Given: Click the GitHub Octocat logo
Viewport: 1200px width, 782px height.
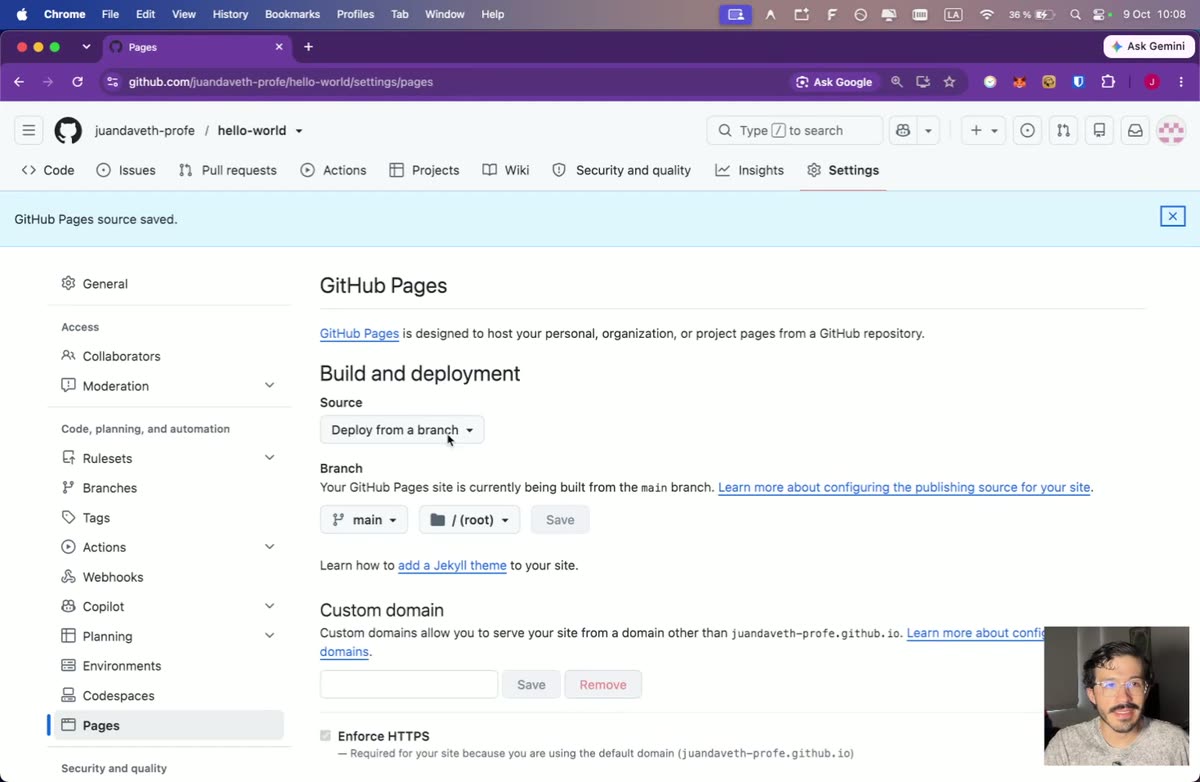Looking at the screenshot, I should pyautogui.click(x=68, y=130).
